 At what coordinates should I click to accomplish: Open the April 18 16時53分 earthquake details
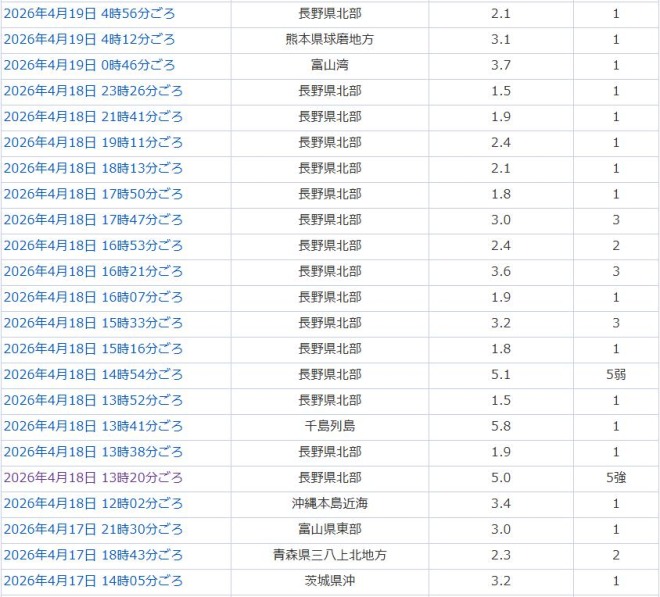click(x=93, y=246)
